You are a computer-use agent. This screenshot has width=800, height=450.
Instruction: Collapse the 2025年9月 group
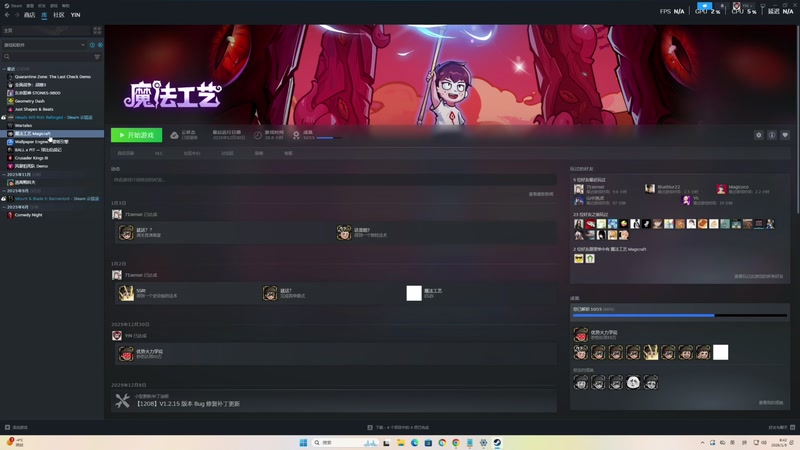[4, 191]
